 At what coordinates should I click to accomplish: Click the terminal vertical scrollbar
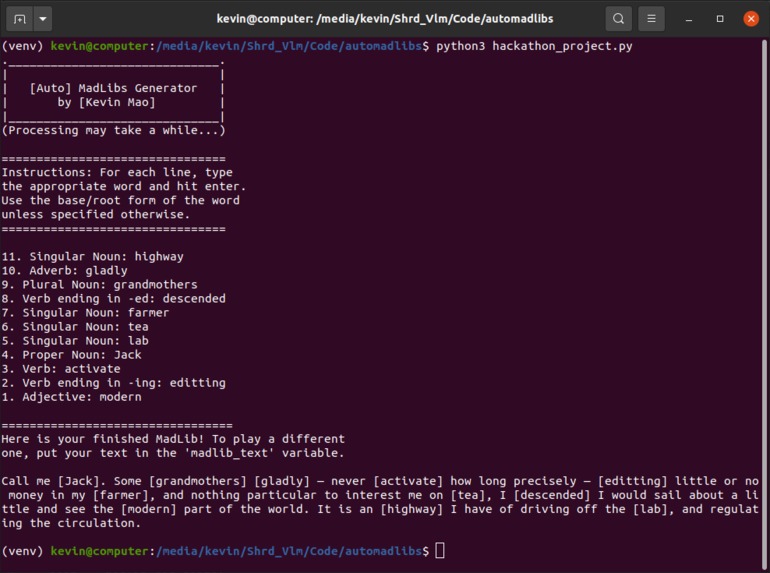(x=764, y=304)
